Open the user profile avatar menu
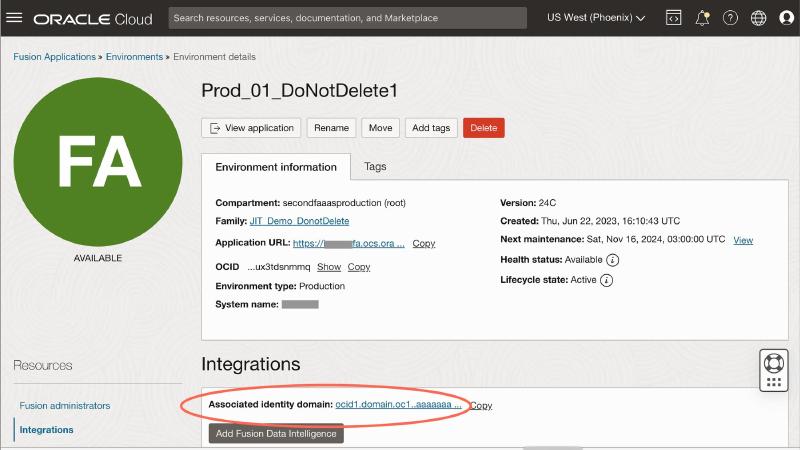 (x=785, y=18)
